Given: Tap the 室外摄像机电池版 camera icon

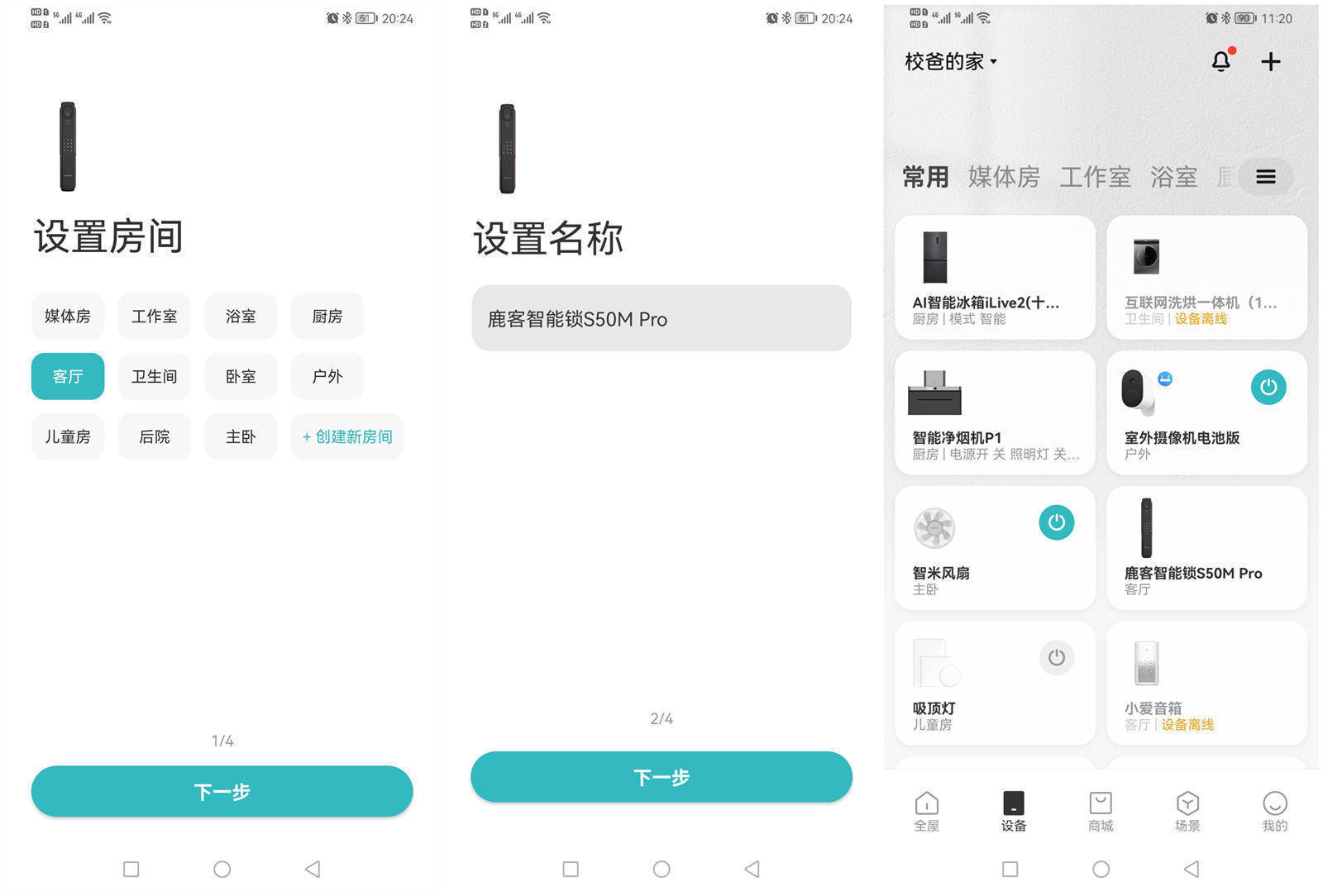Looking at the screenshot, I should click(1138, 393).
